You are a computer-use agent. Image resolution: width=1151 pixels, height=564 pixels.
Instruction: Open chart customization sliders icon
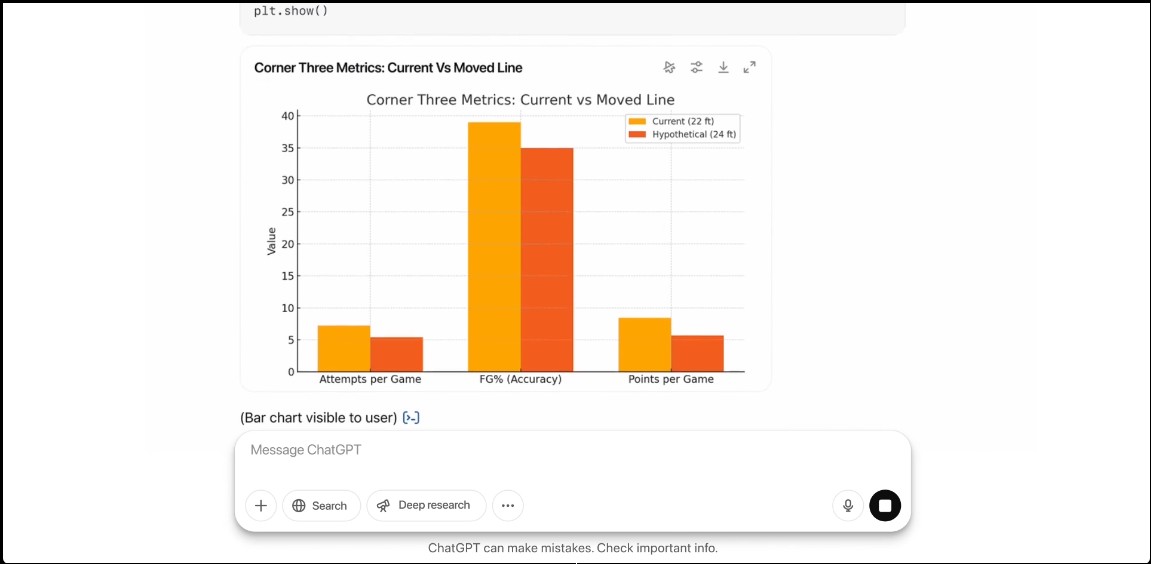(x=697, y=67)
